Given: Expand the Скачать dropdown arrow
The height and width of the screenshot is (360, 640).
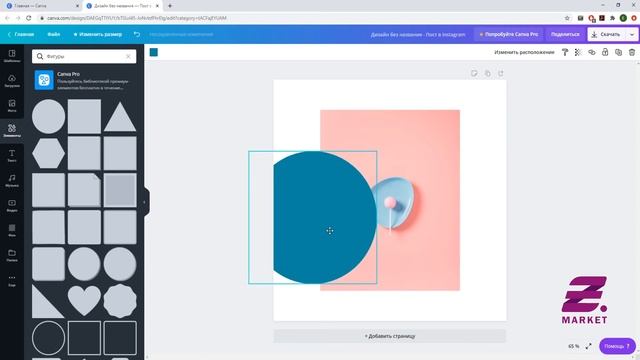Looking at the screenshot, I should tap(632, 34).
